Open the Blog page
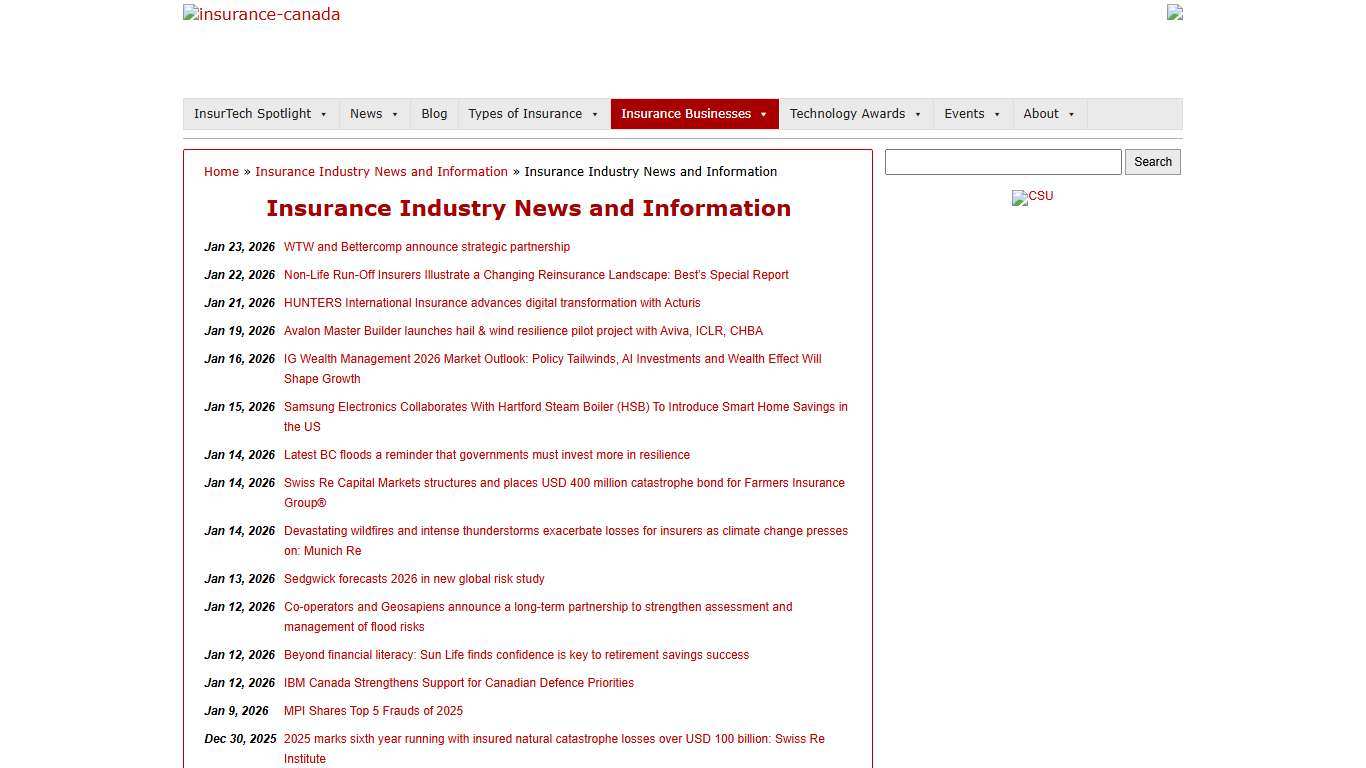The height and width of the screenshot is (768, 1366). coord(434,113)
